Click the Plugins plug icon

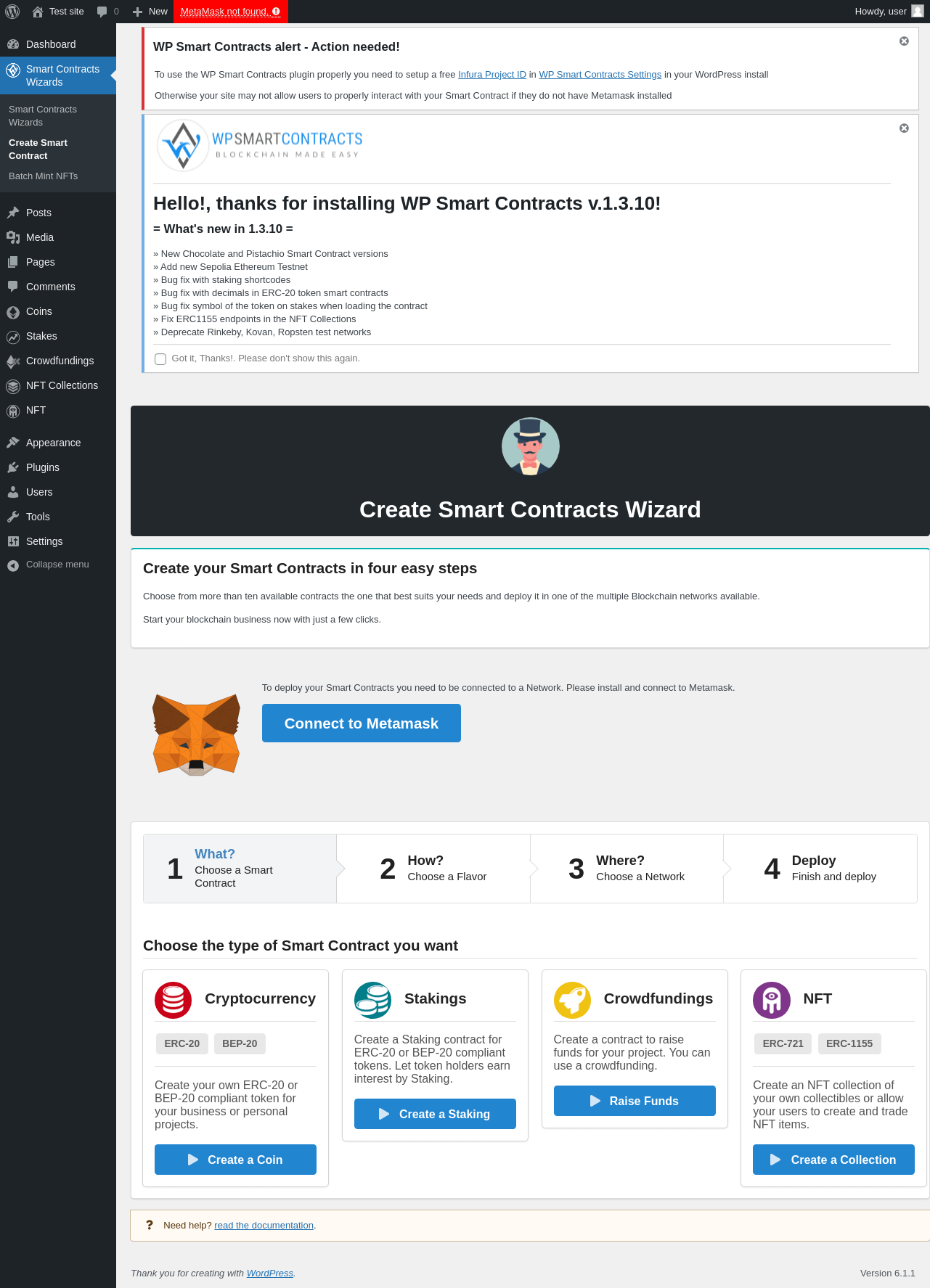[13, 467]
